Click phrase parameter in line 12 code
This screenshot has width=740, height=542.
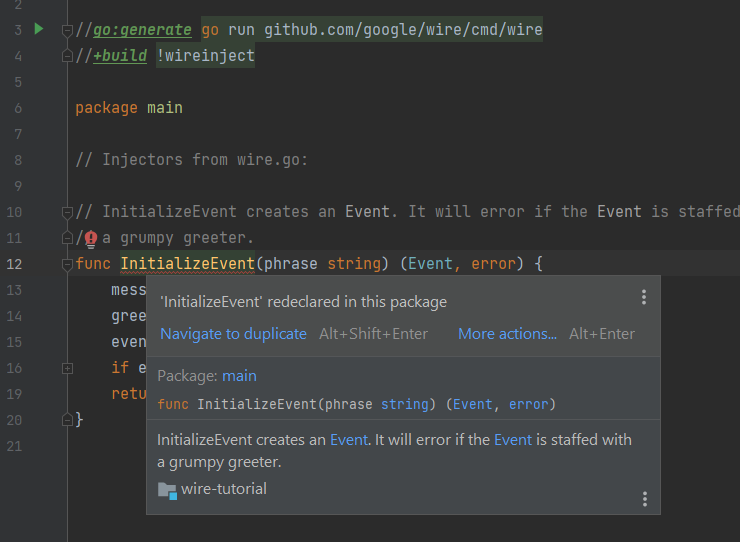(291, 264)
